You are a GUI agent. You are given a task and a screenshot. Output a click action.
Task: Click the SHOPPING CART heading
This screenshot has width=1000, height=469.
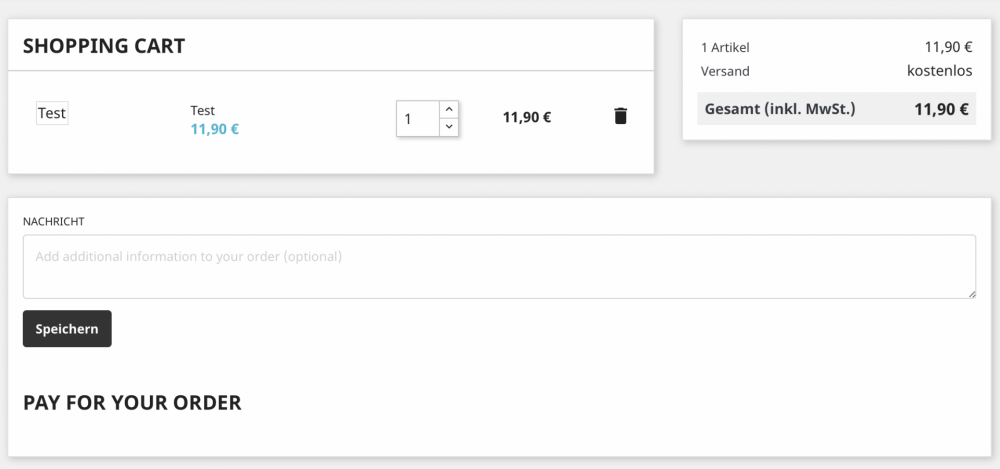click(x=104, y=46)
